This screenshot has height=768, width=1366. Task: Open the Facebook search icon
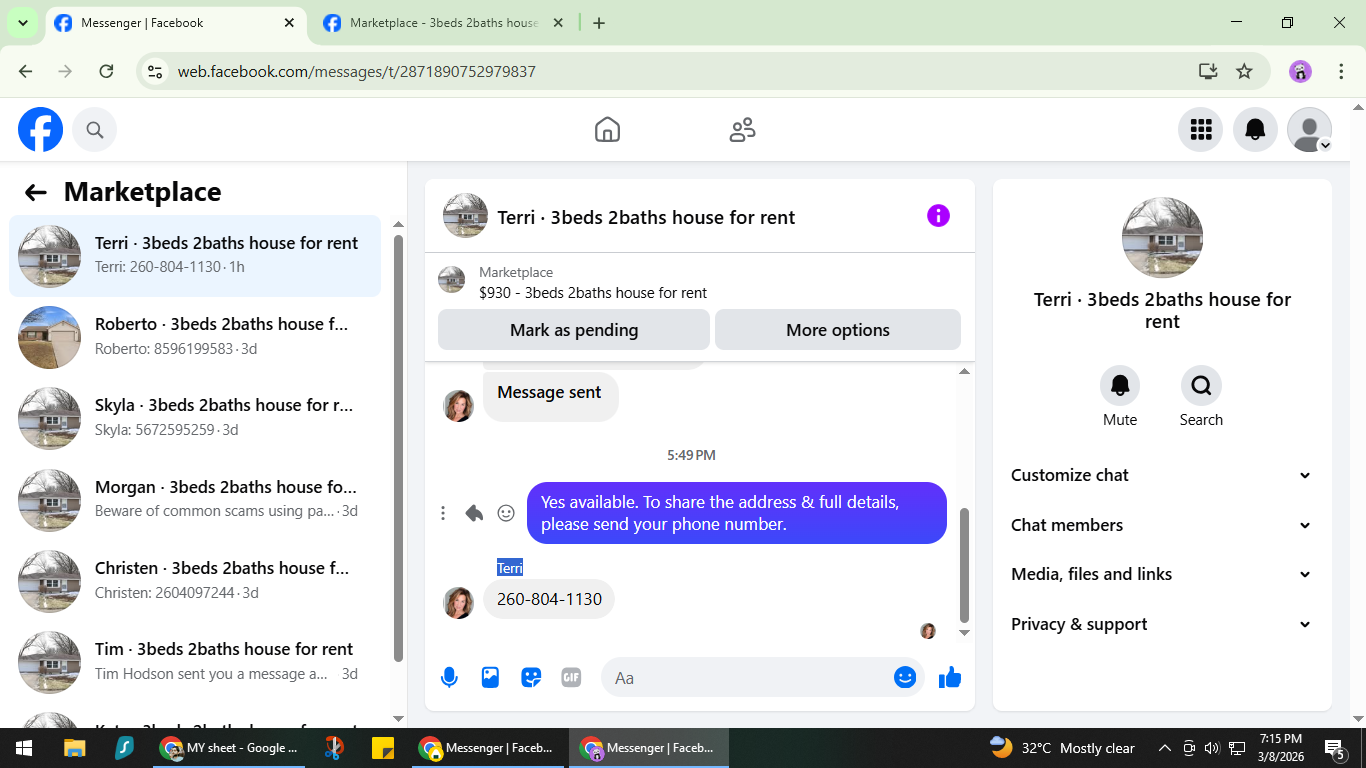pos(95,130)
